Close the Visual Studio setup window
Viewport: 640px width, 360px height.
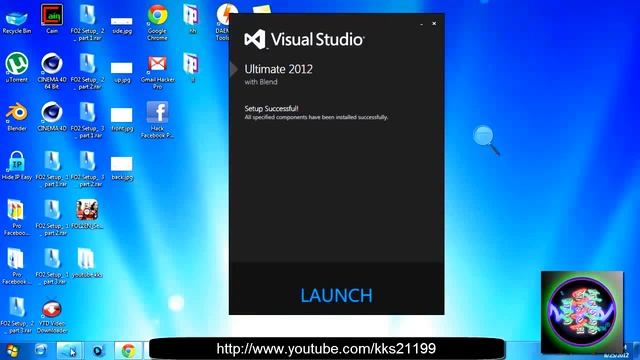click(x=434, y=24)
